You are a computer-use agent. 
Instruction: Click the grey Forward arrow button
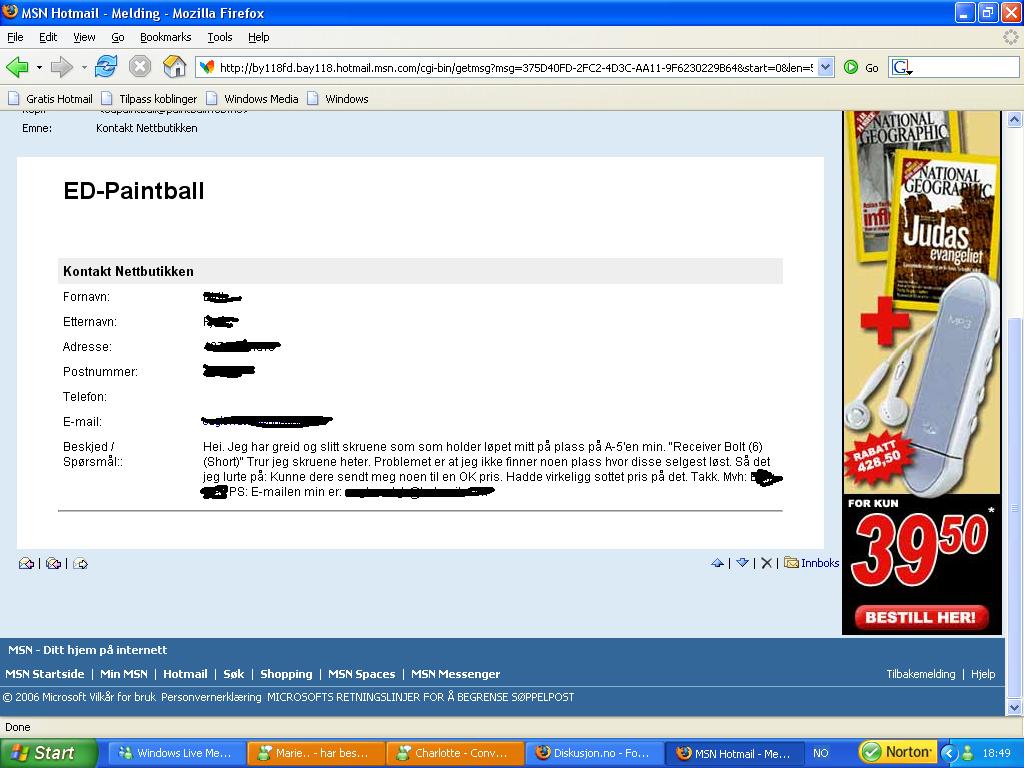61,67
